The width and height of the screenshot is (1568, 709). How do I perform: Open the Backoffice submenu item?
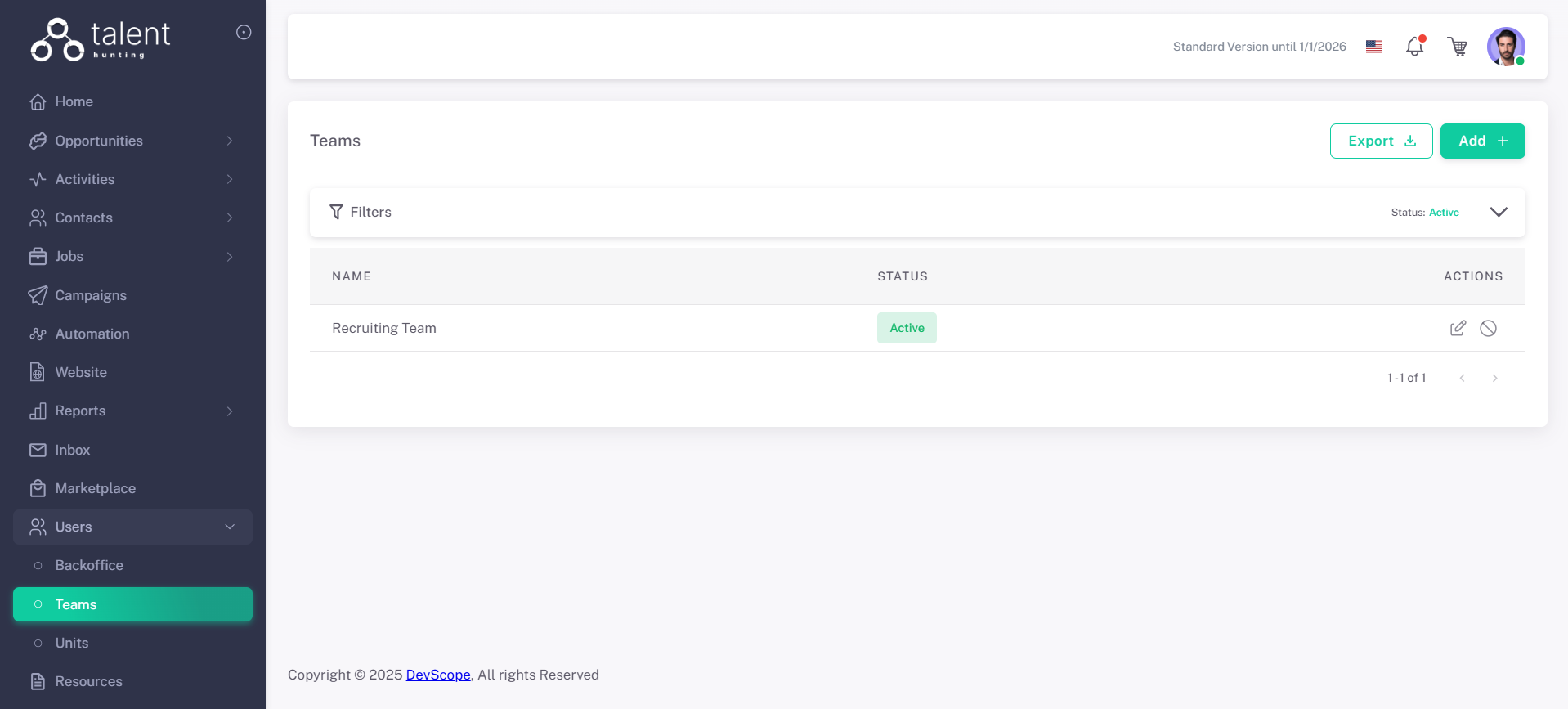89,565
